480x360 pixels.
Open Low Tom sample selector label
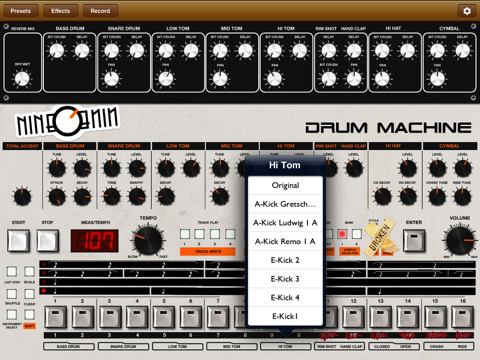click(177, 346)
